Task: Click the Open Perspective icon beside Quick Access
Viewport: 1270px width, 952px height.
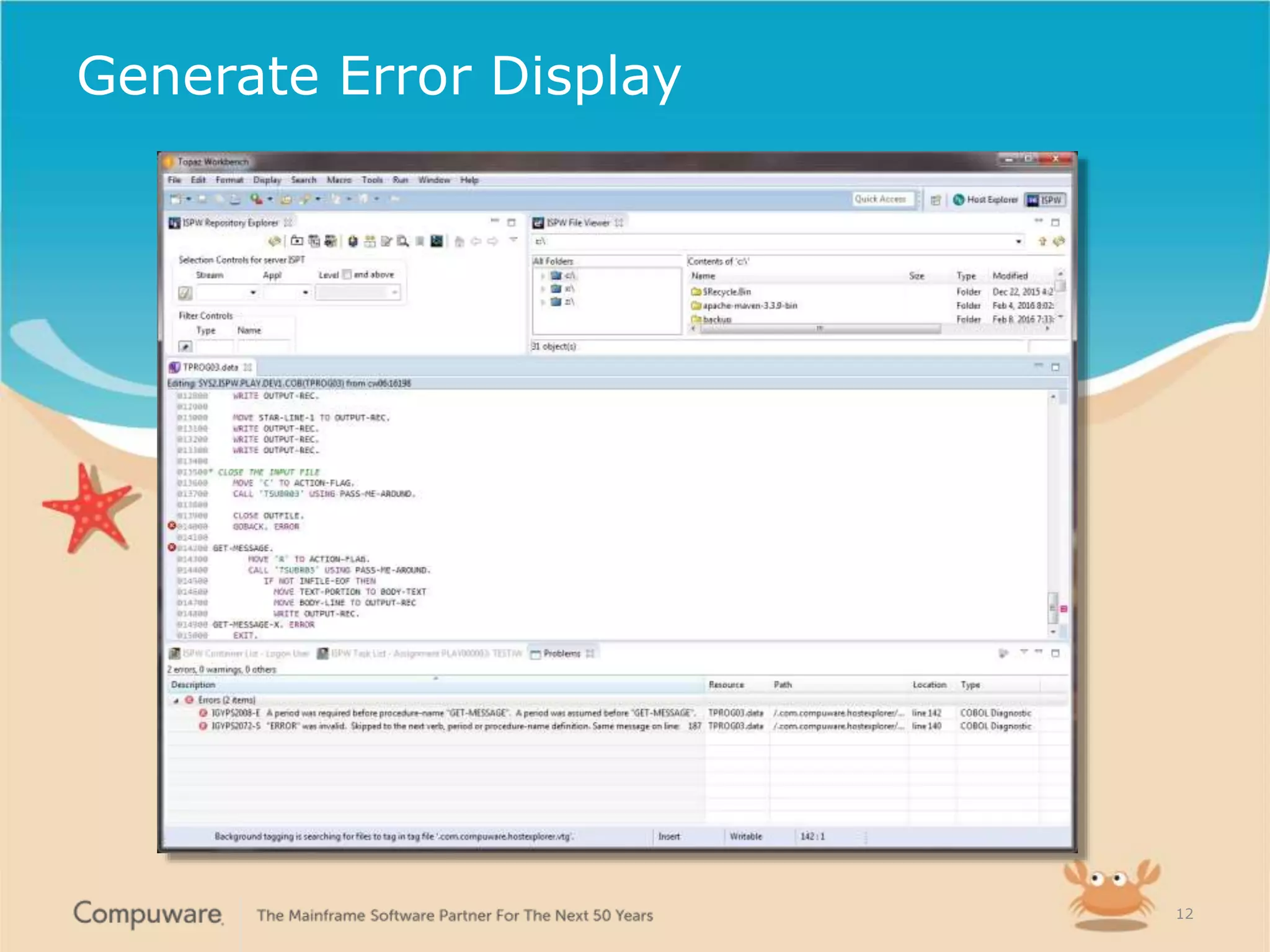Action: 936,200
